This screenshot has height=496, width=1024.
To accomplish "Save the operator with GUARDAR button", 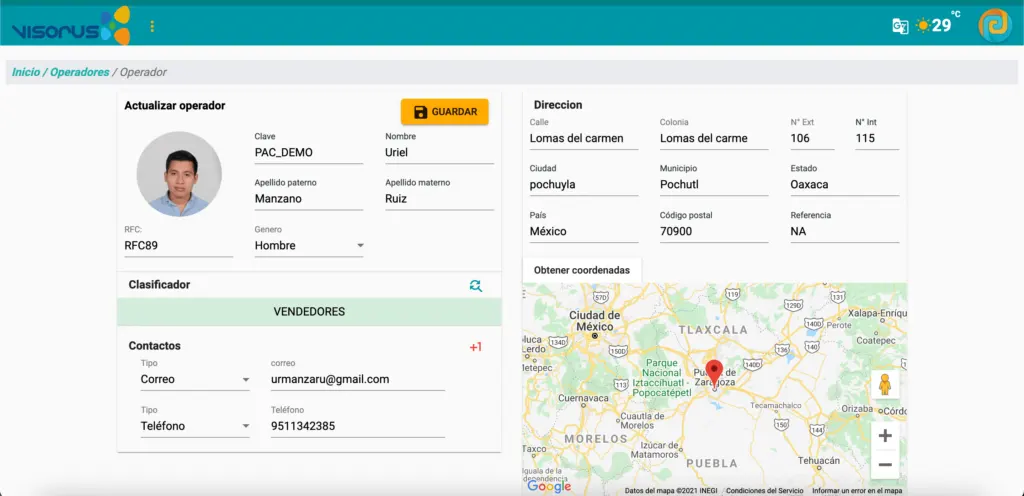I will tap(445, 112).
